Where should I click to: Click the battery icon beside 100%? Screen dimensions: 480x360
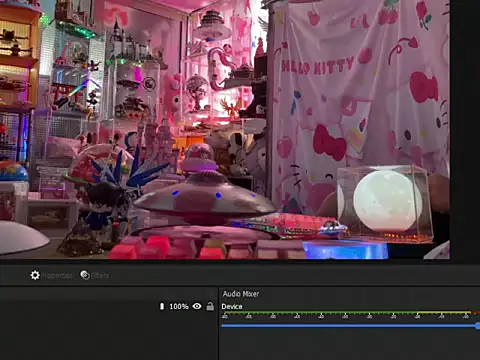click(162, 306)
